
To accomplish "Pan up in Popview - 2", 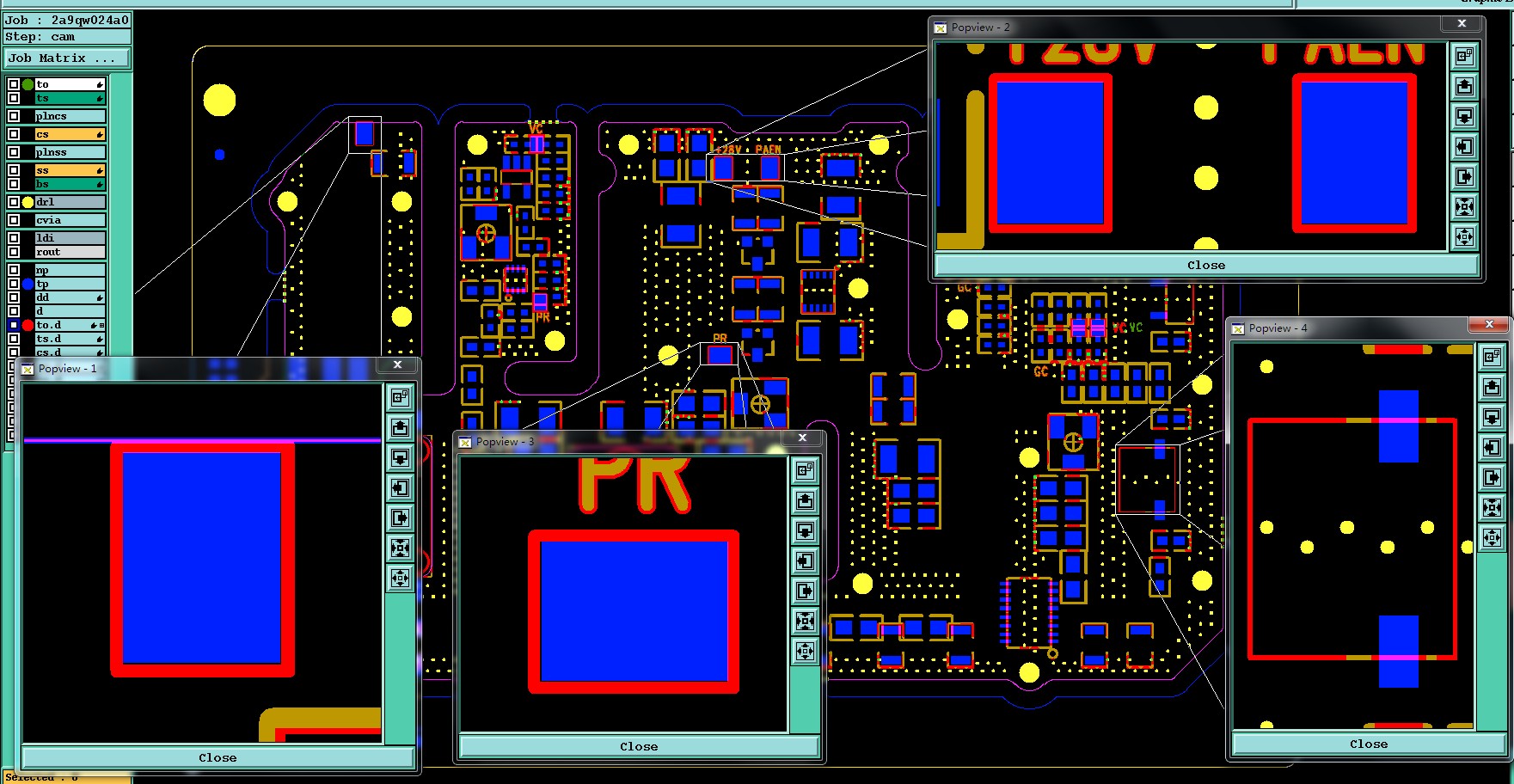I will (1464, 86).
